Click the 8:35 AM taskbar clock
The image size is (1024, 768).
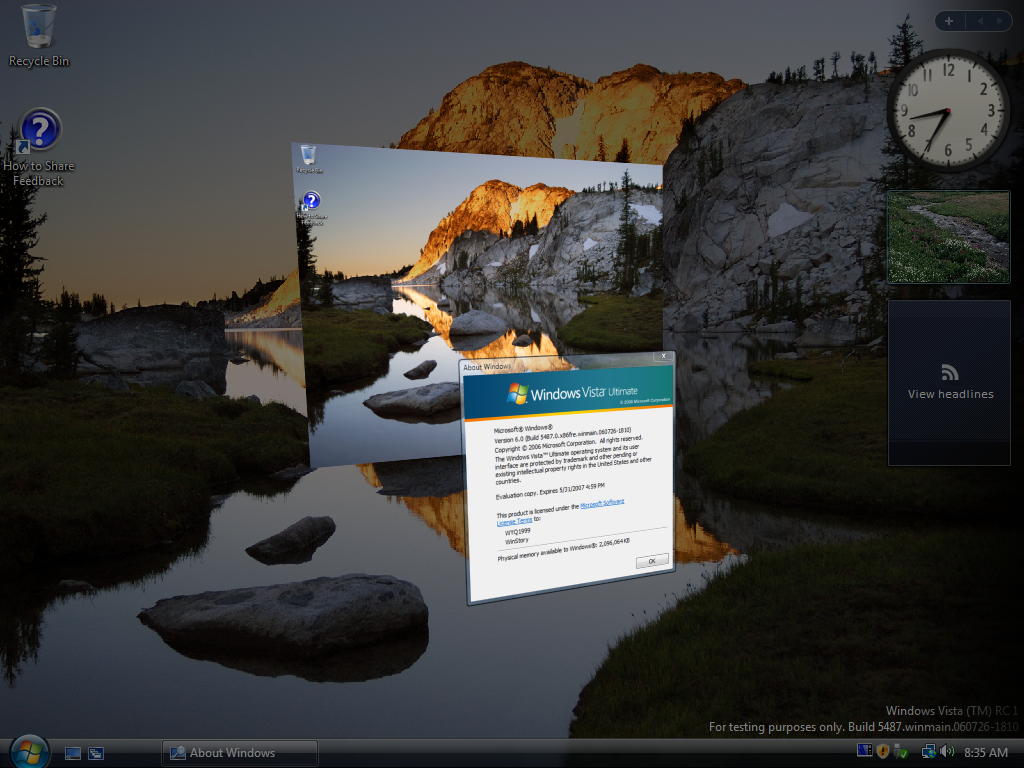point(985,752)
